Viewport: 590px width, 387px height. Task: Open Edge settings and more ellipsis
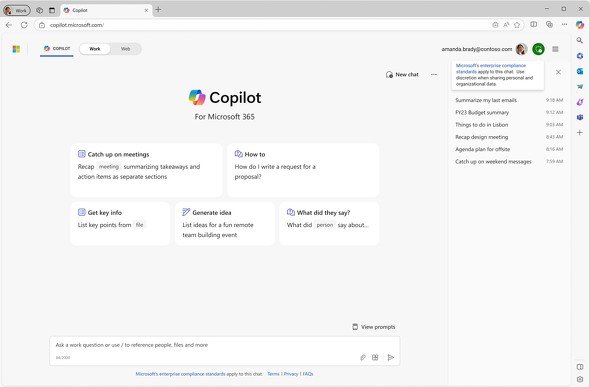pyautogui.click(x=564, y=24)
